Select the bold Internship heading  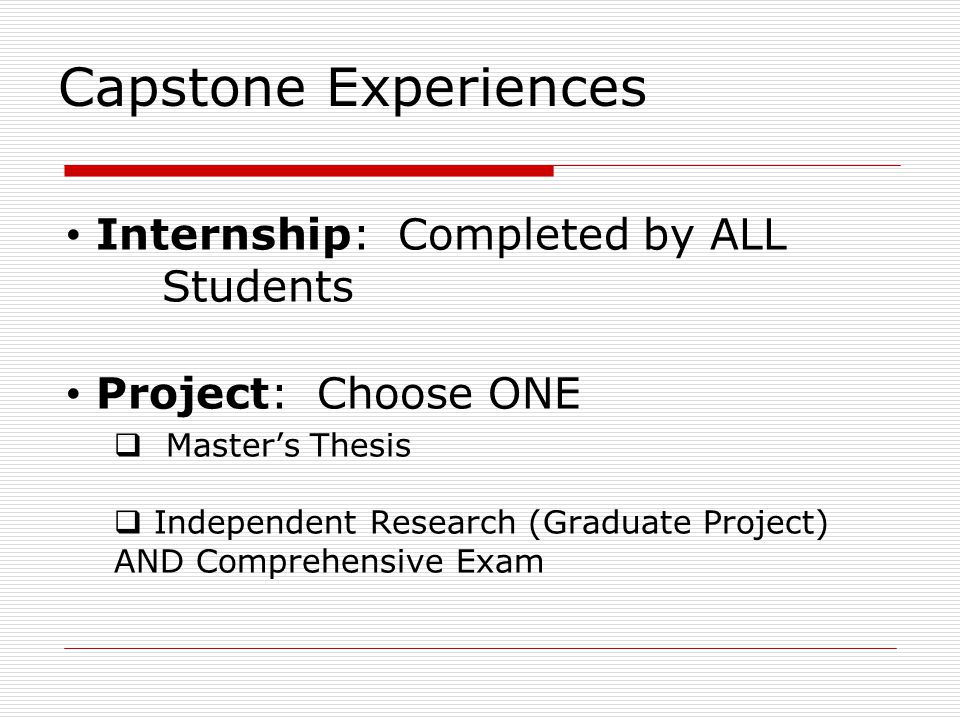click(x=223, y=234)
